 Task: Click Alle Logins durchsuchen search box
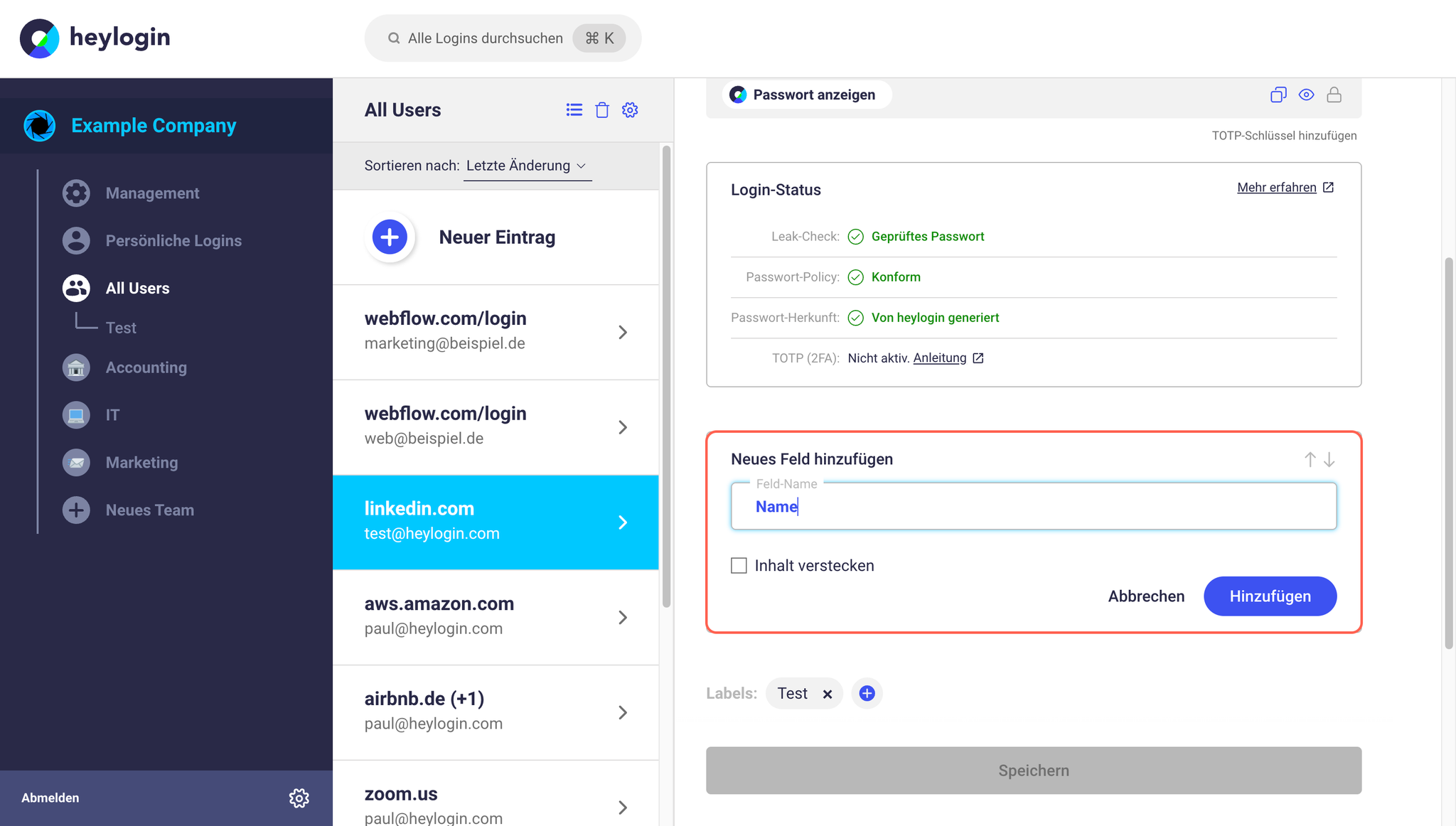pyautogui.click(x=503, y=38)
